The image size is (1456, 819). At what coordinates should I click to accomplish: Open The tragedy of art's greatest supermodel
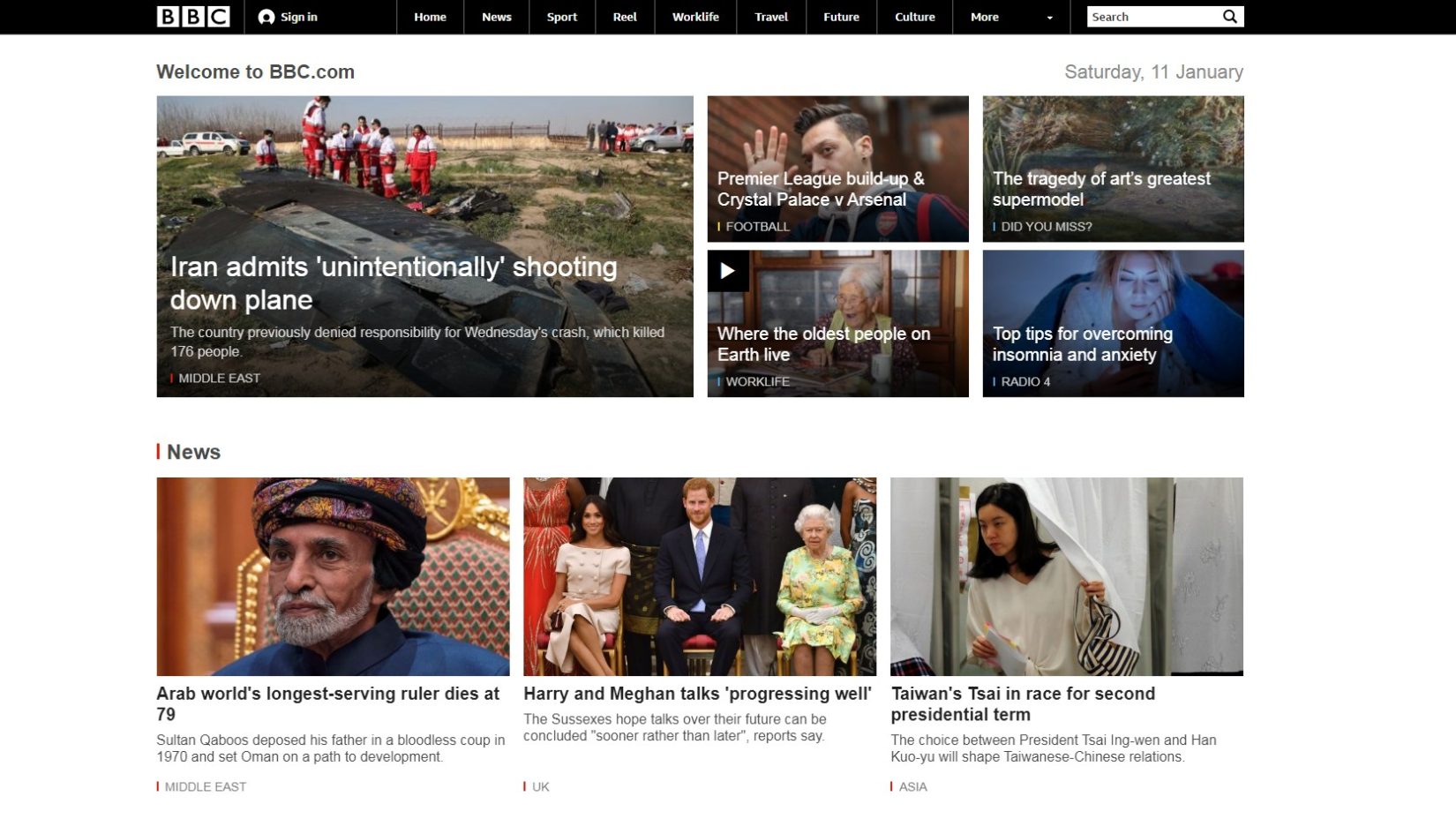pos(1101,189)
